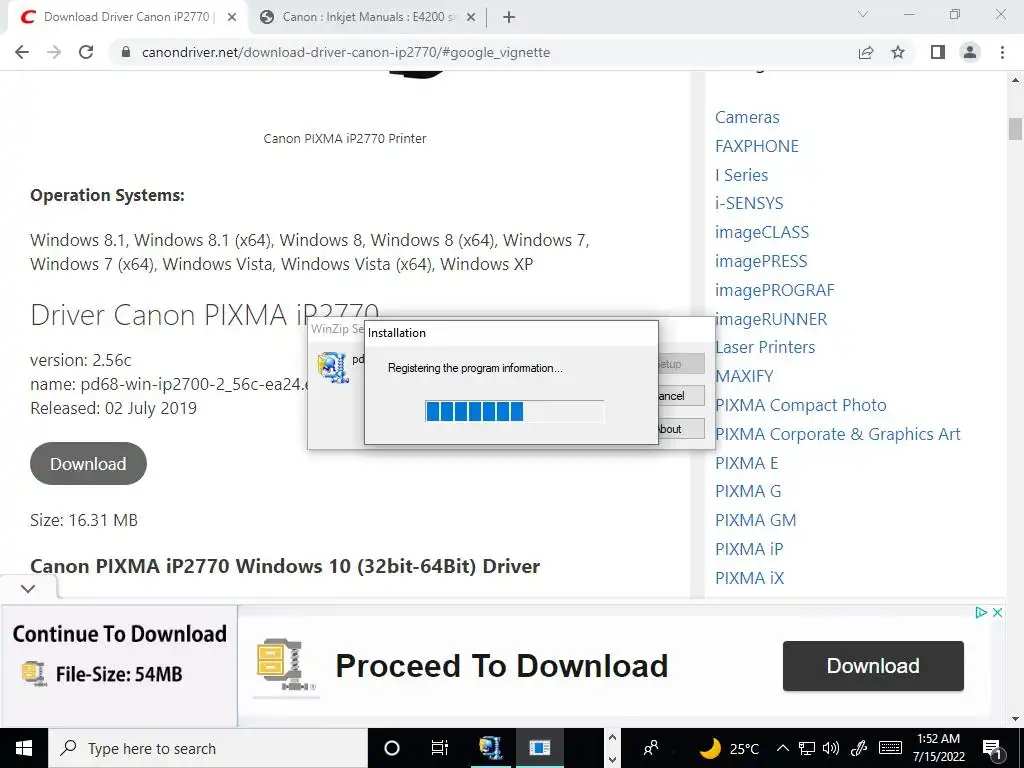Click the highlighted window icon on taskbar
This screenshot has height=768, width=1024.
pos(540,748)
